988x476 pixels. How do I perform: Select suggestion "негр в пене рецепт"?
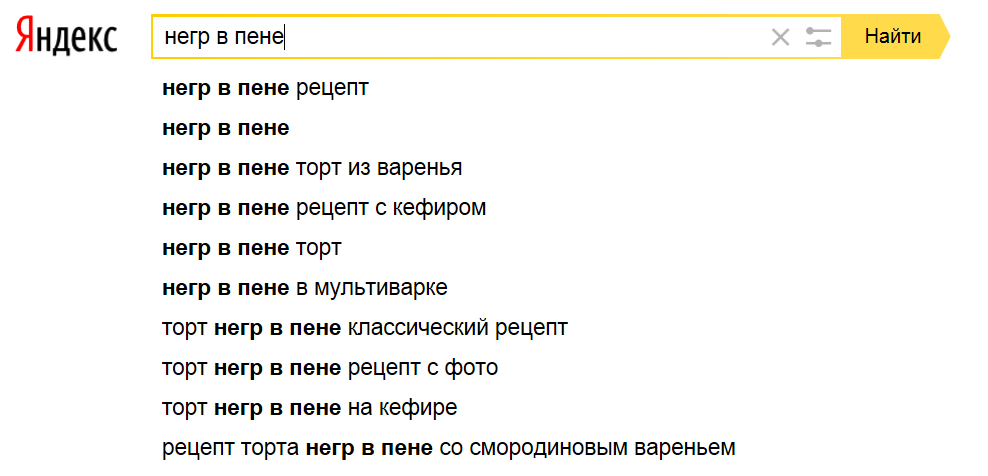coord(265,88)
